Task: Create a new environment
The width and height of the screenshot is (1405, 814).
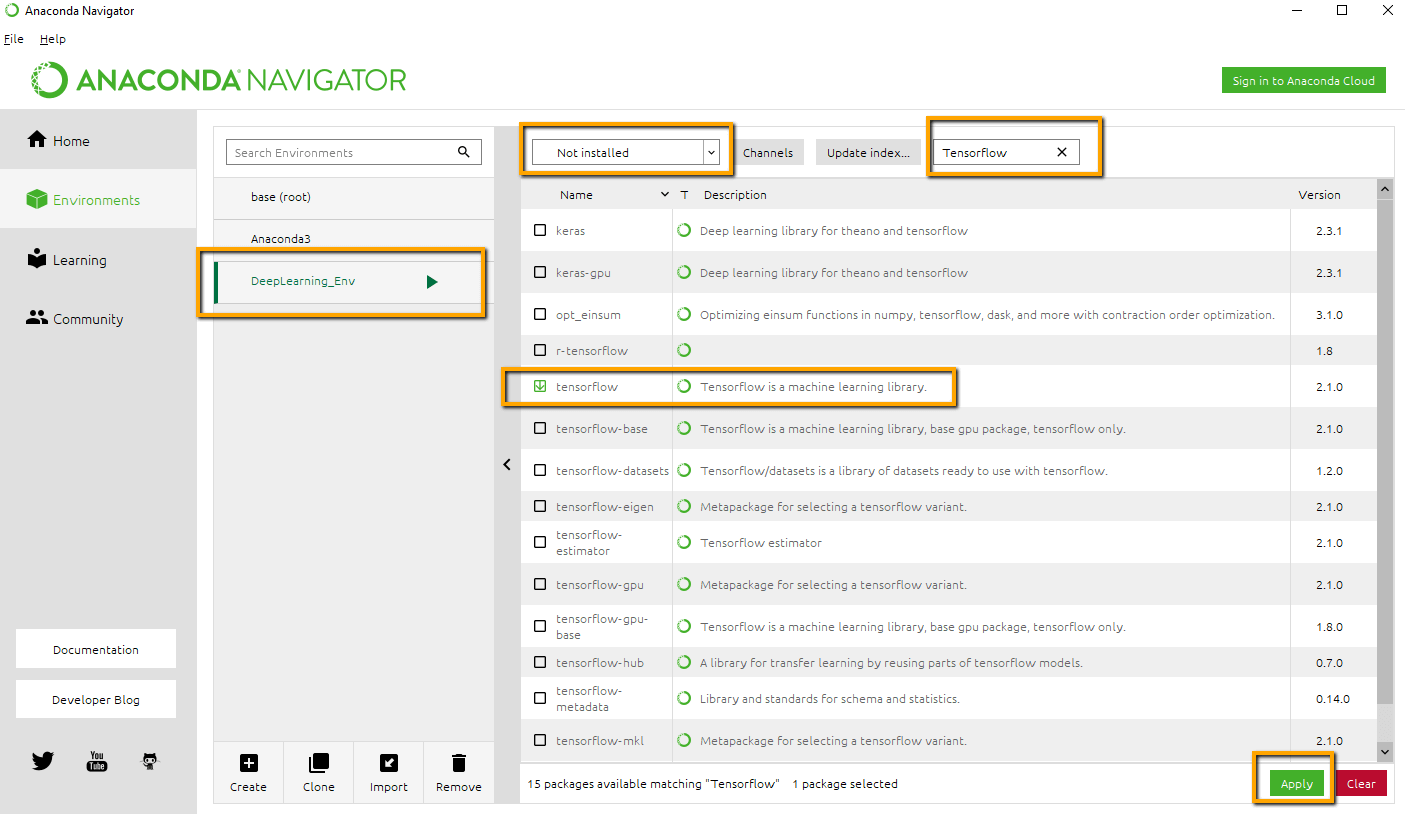Action: (248, 773)
